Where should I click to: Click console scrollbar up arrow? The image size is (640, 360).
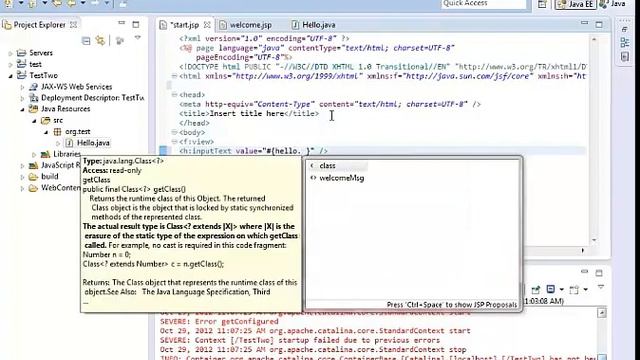[x=602, y=313]
